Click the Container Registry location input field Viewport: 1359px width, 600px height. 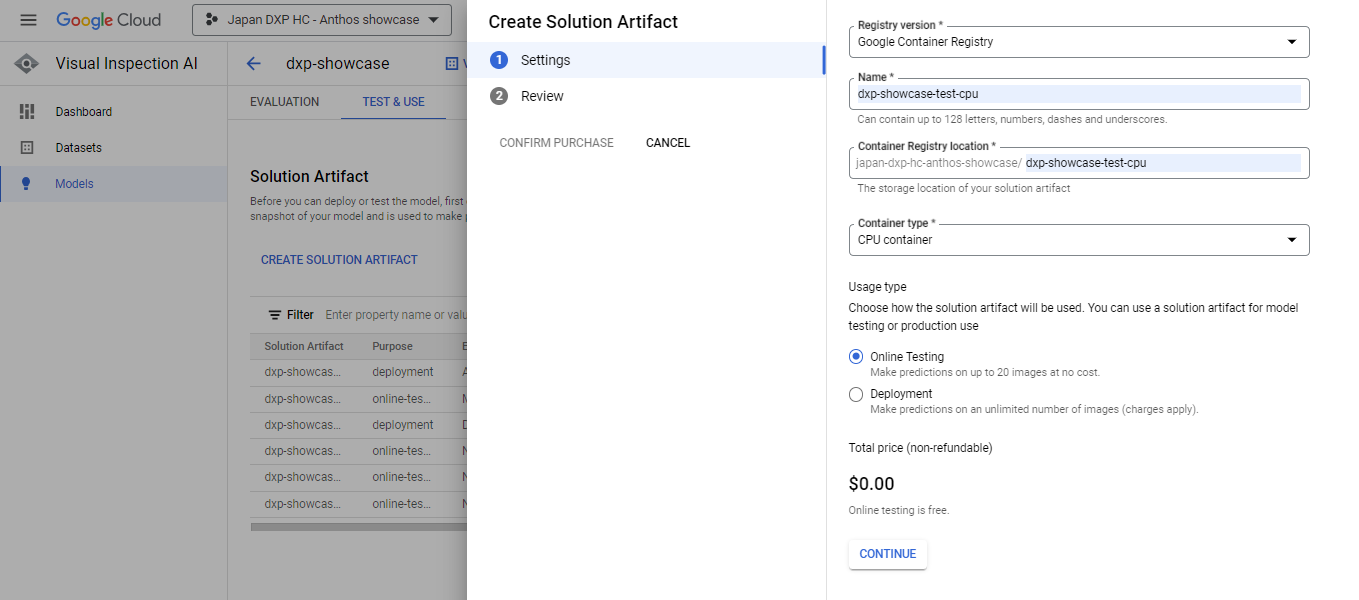tap(1079, 163)
